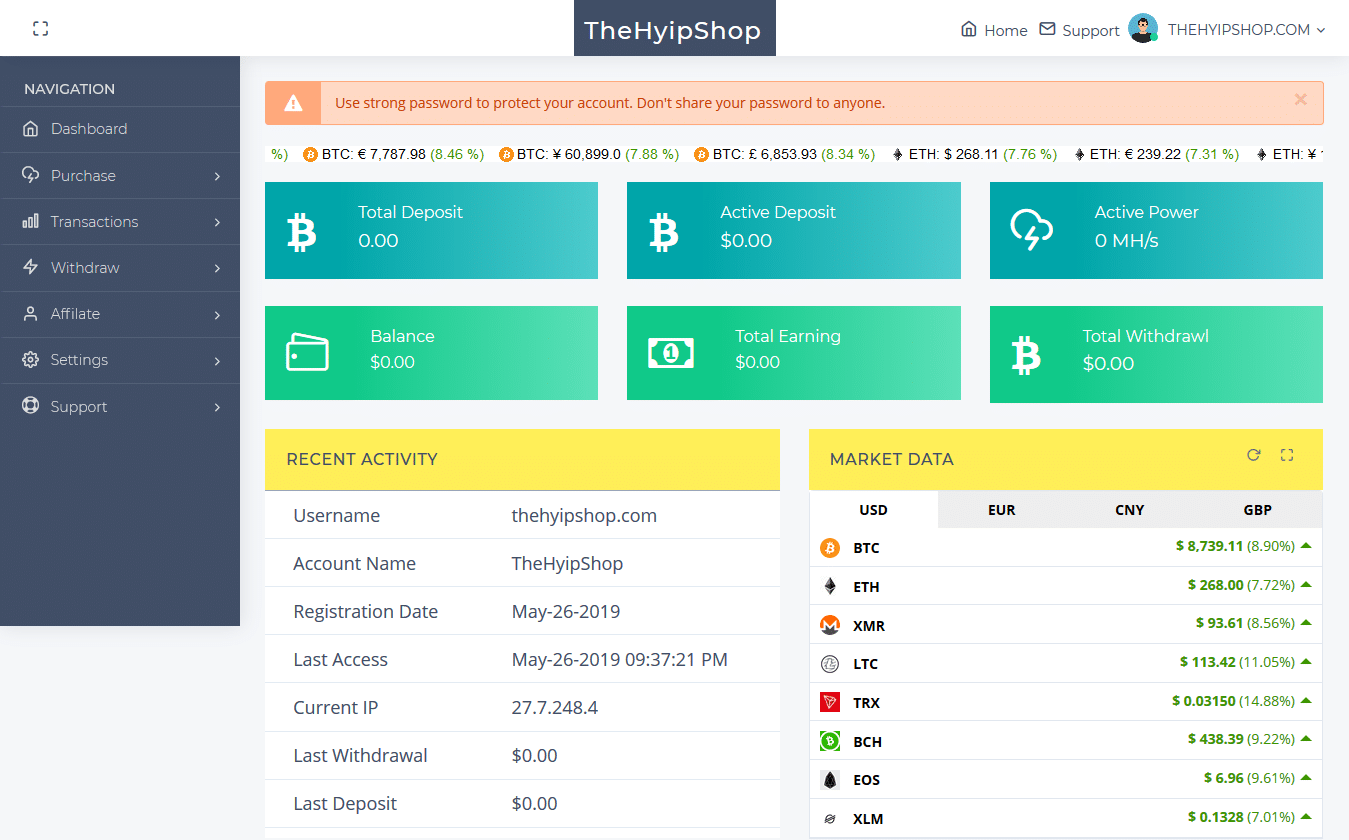Expand Transactions submenu chevron
1349x840 pixels.
click(x=217, y=222)
